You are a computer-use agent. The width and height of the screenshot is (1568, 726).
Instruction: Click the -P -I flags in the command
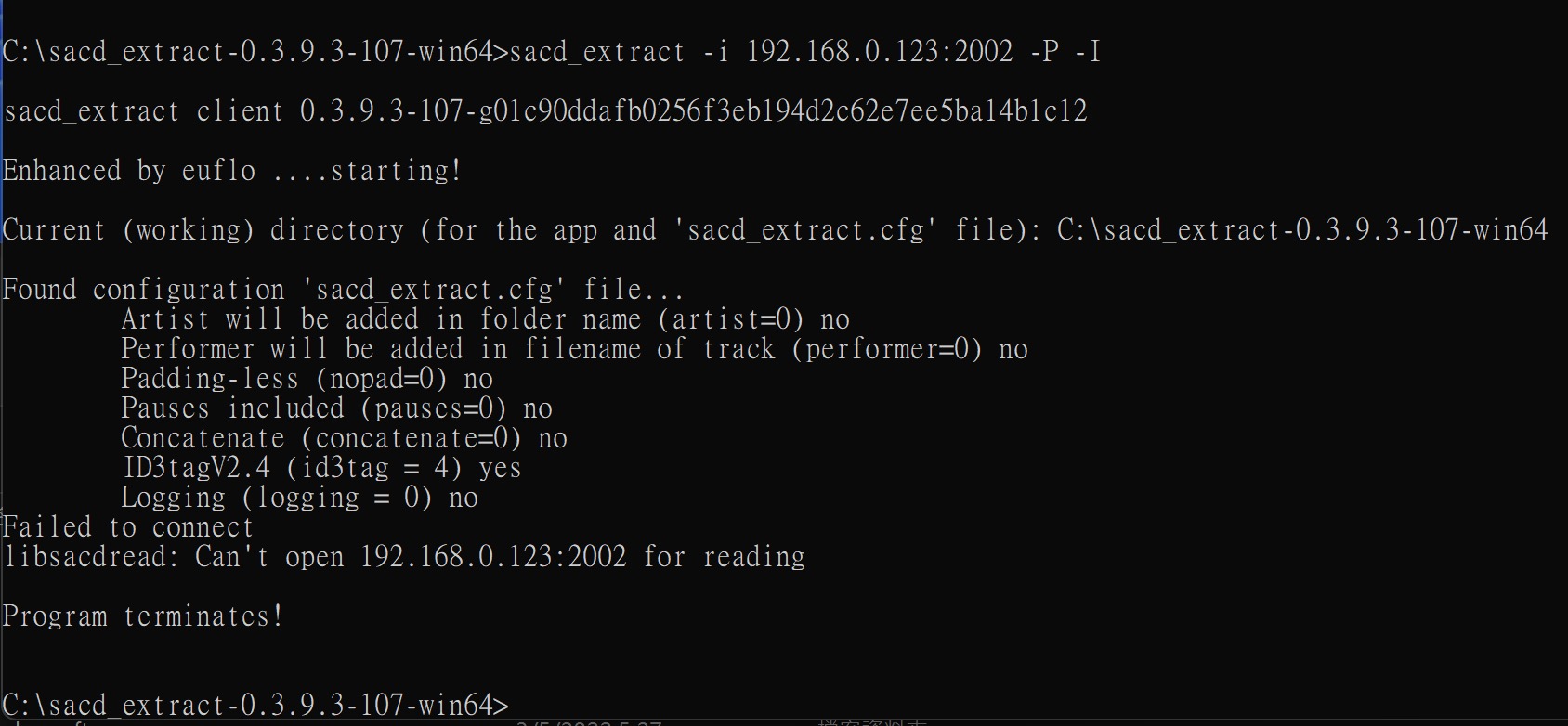[x=1065, y=51]
